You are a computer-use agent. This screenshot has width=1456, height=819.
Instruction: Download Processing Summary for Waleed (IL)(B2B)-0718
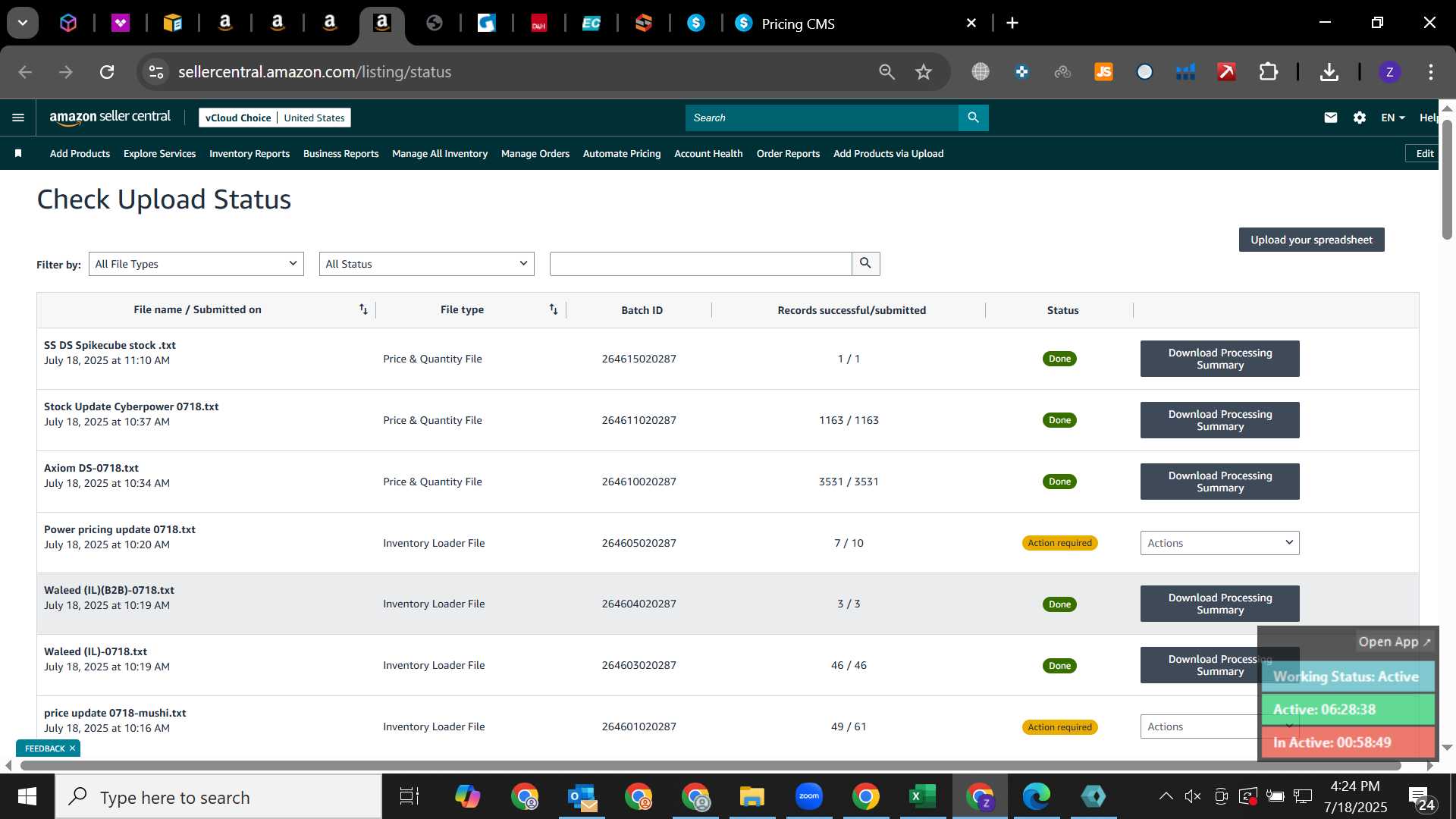[x=1219, y=604]
